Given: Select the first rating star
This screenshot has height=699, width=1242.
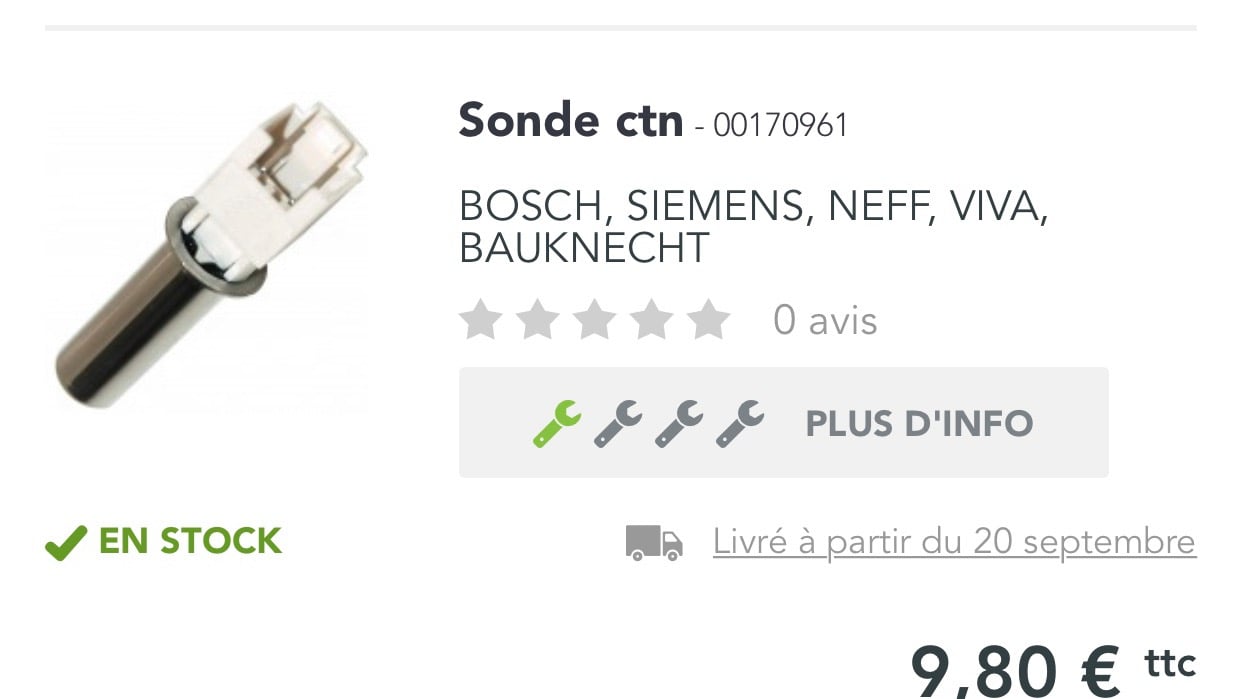Looking at the screenshot, I should pos(480,320).
